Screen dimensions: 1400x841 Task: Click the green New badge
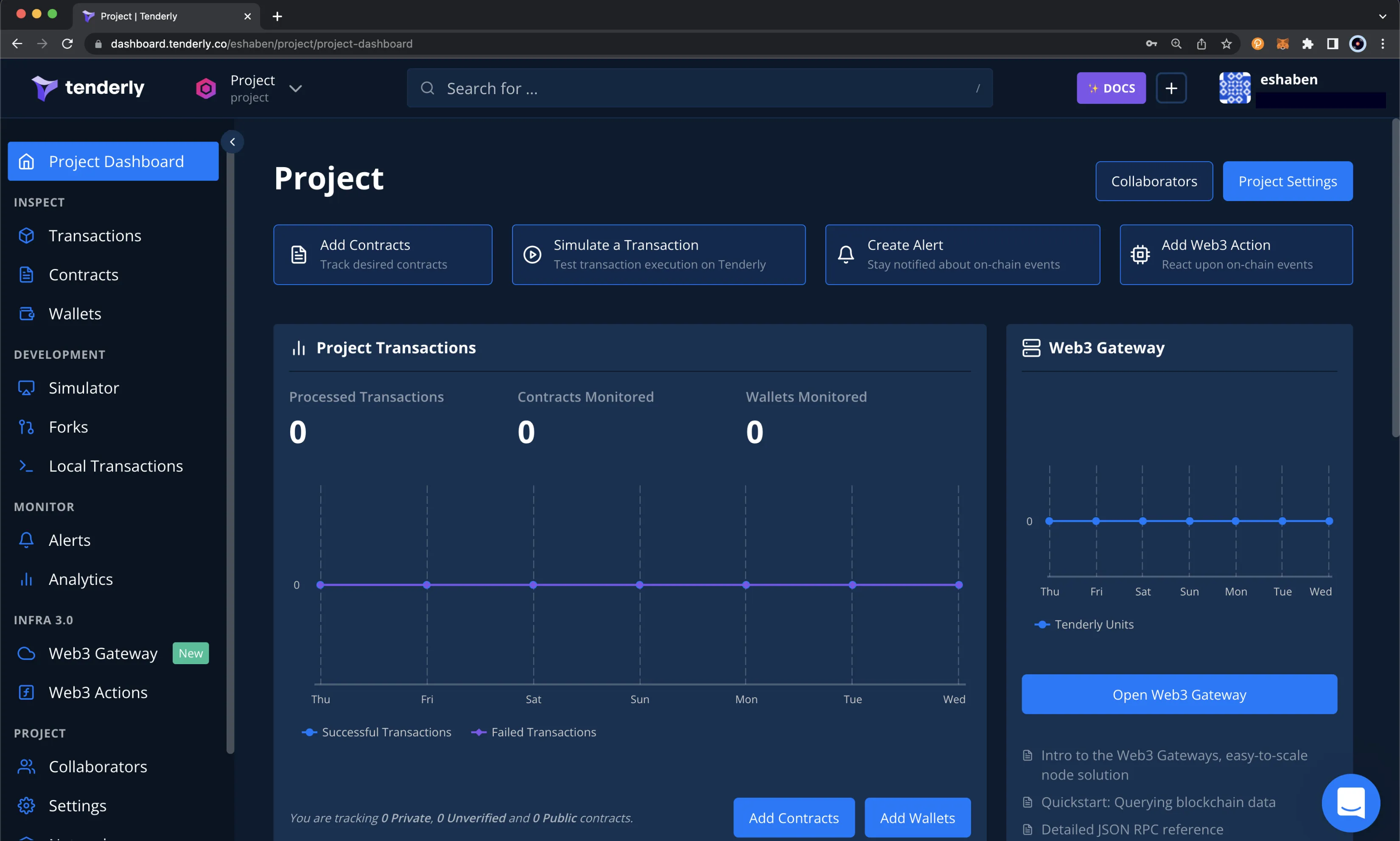click(x=190, y=654)
